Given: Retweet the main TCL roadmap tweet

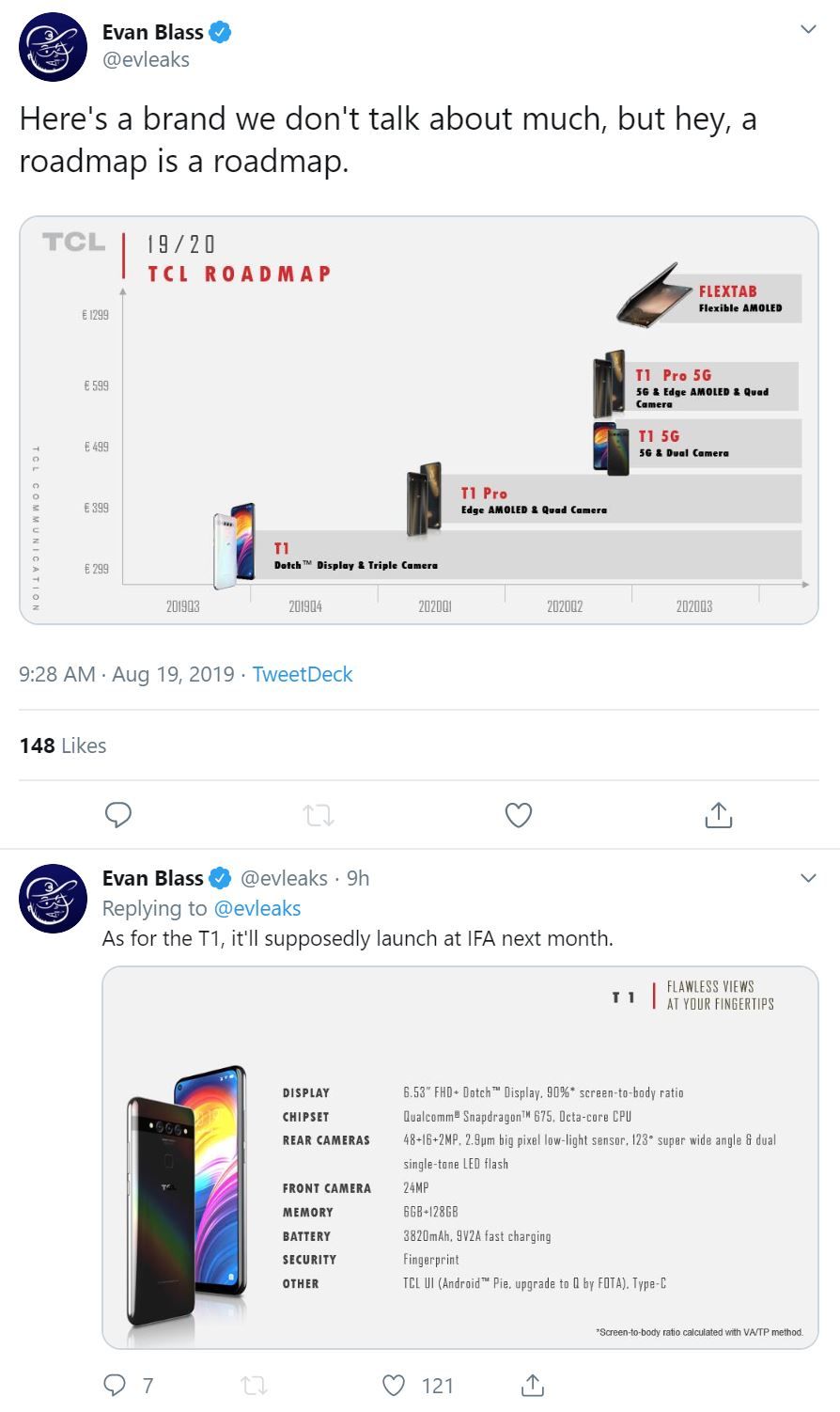Looking at the screenshot, I should (x=319, y=815).
